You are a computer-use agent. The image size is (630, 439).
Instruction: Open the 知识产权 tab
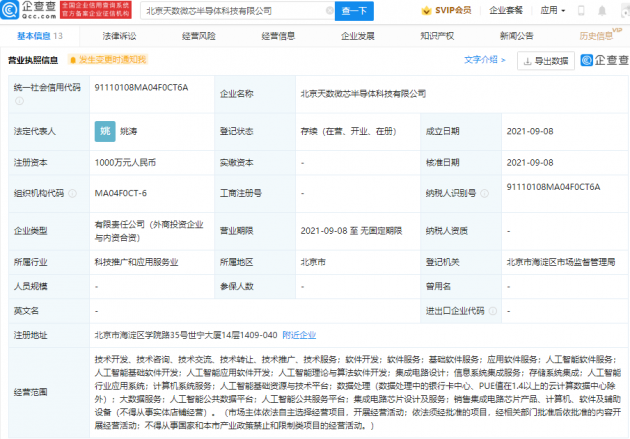pyautogui.click(x=437, y=35)
